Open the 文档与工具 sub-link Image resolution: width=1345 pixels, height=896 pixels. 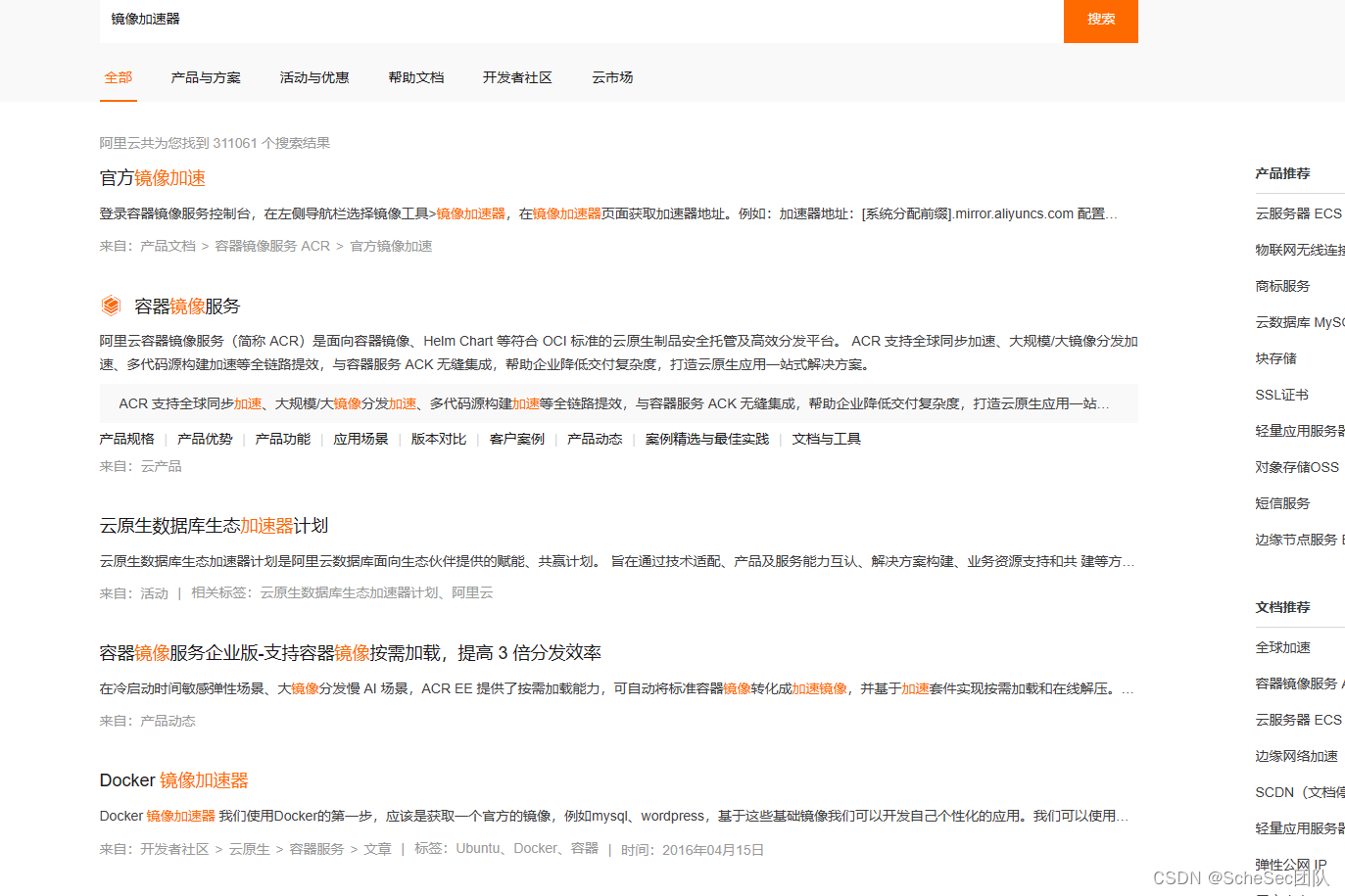(826, 439)
